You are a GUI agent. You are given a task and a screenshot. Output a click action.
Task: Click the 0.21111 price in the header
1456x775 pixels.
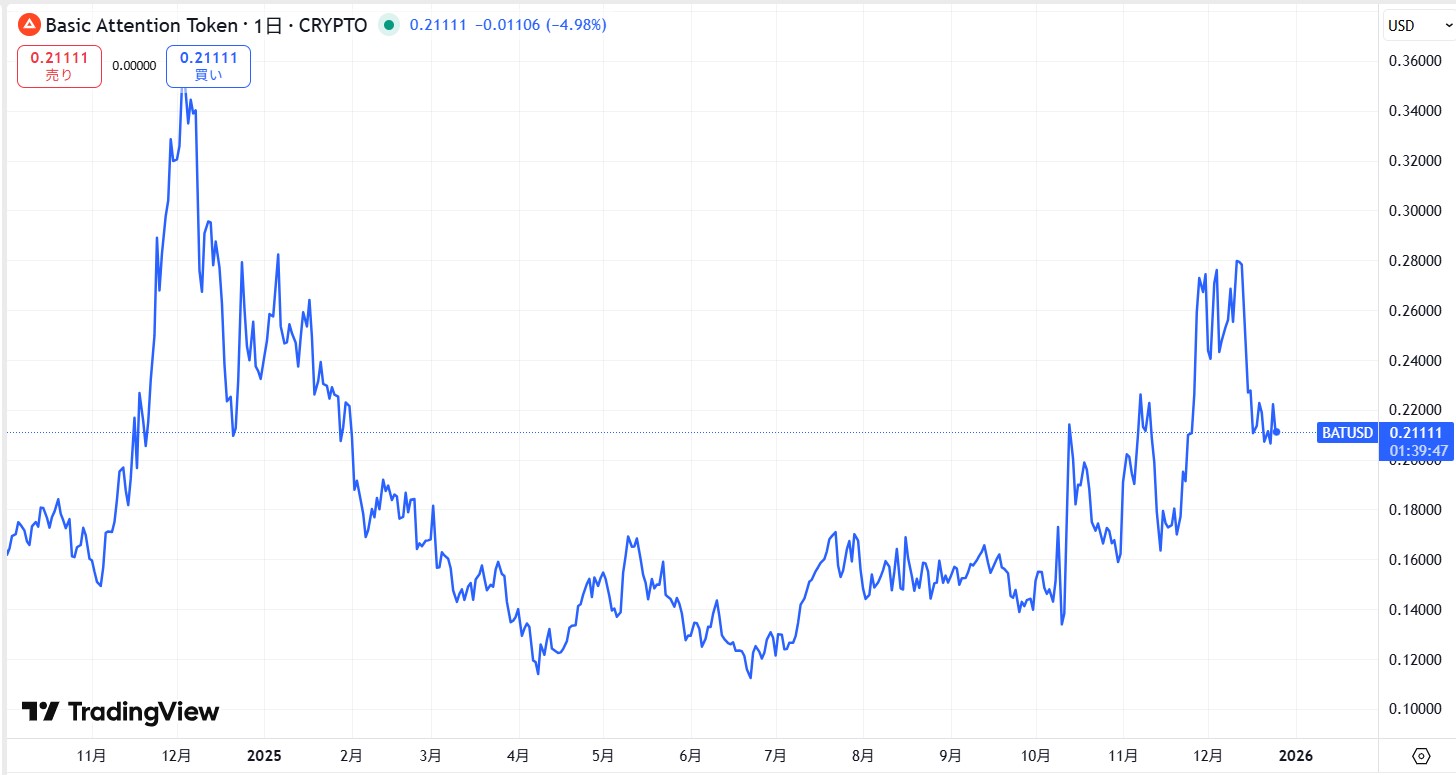[x=437, y=24]
